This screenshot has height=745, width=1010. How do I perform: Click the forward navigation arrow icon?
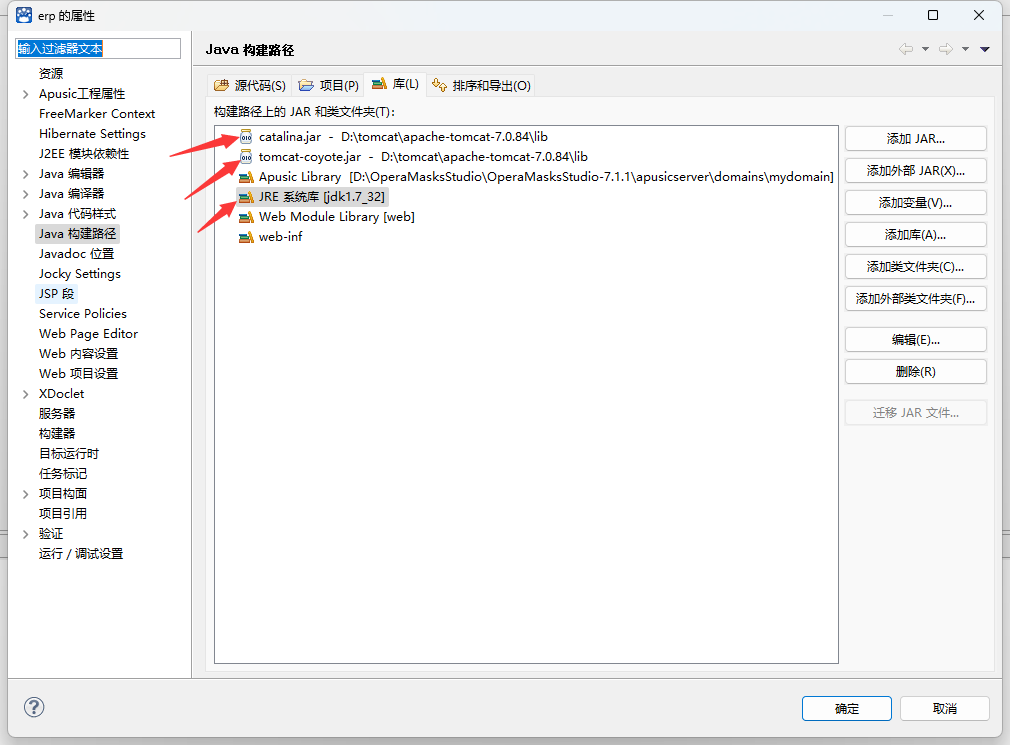click(x=946, y=49)
